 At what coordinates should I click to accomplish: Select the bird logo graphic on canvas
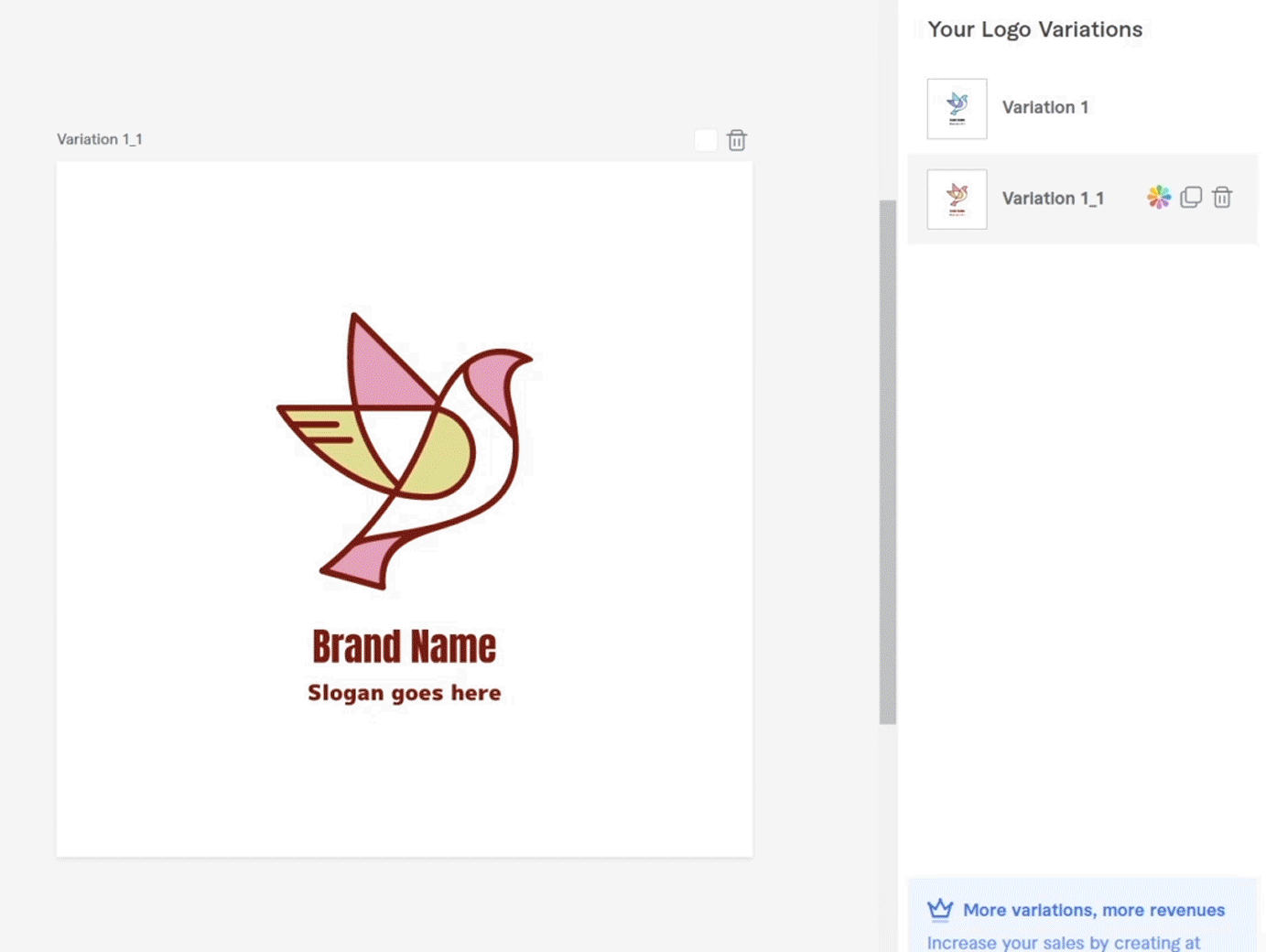405,450
